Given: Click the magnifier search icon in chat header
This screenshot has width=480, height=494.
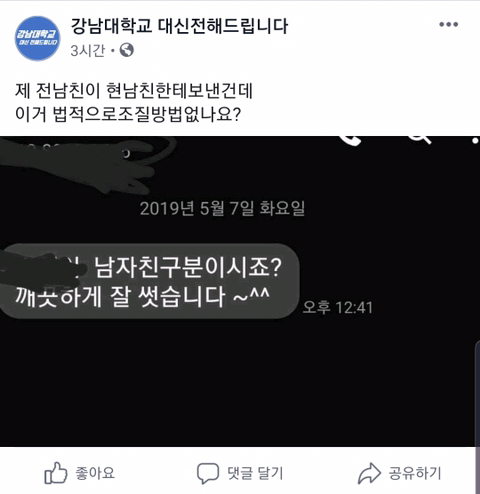Looking at the screenshot, I should pos(421,140).
